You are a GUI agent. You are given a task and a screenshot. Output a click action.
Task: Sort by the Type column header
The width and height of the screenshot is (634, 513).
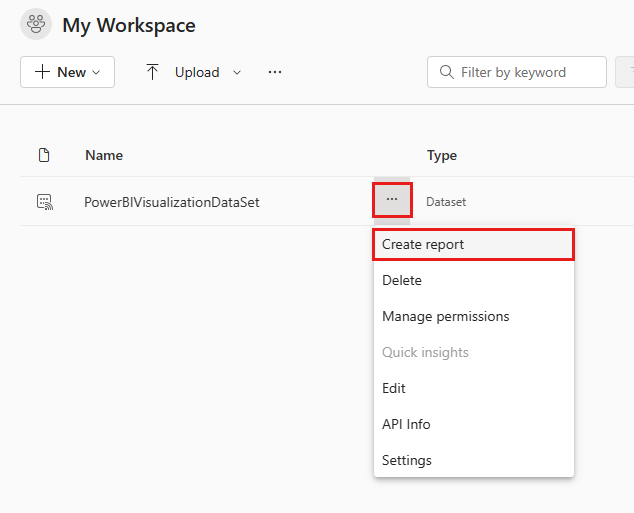click(441, 155)
